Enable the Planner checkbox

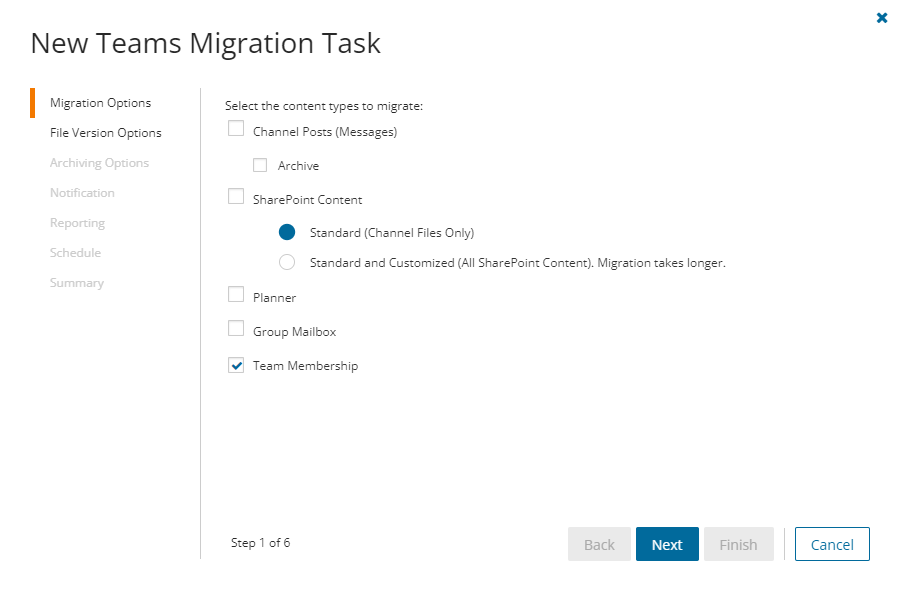pos(236,295)
